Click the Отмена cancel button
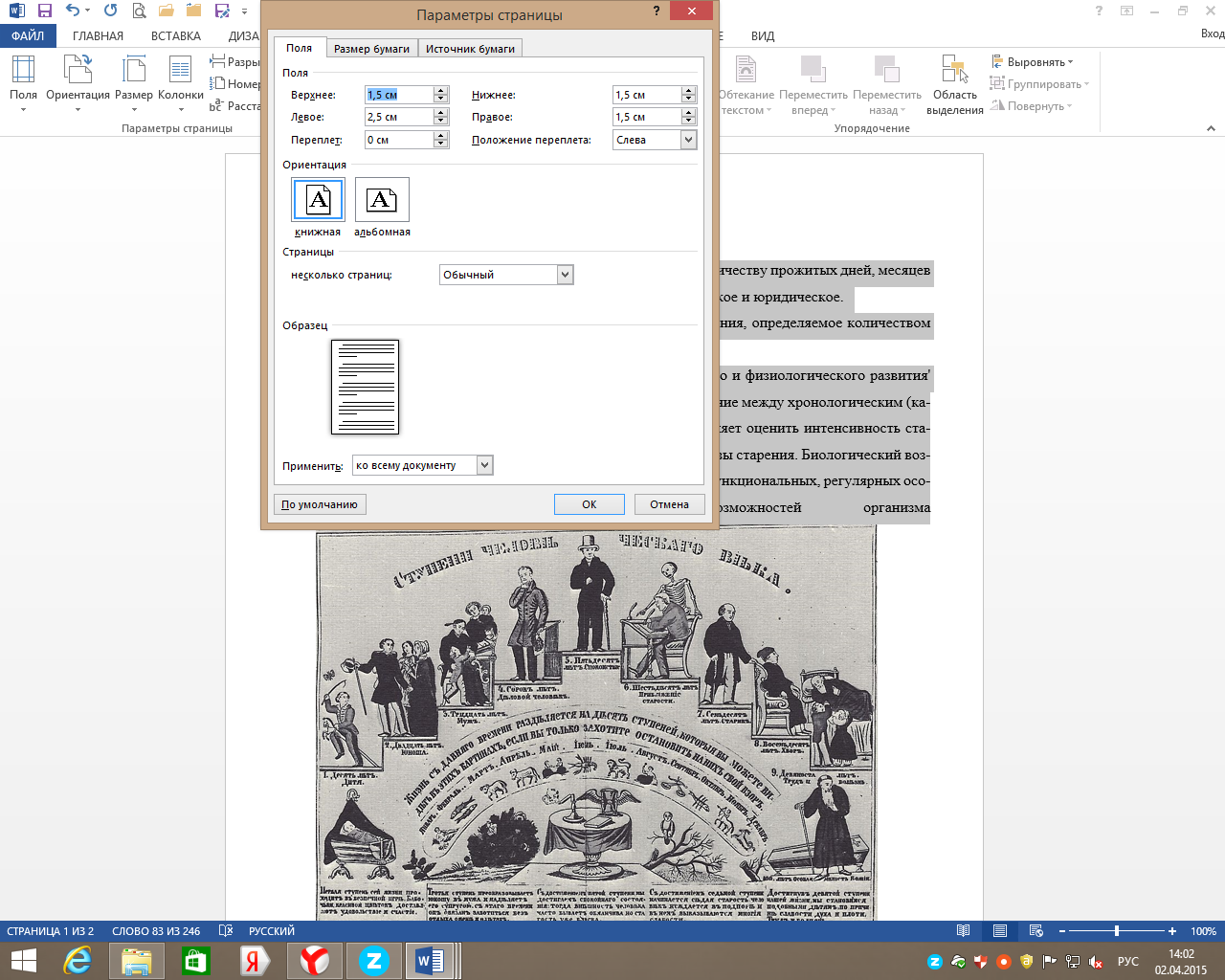This screenshot has width=1225, height=980. point(669,504)
